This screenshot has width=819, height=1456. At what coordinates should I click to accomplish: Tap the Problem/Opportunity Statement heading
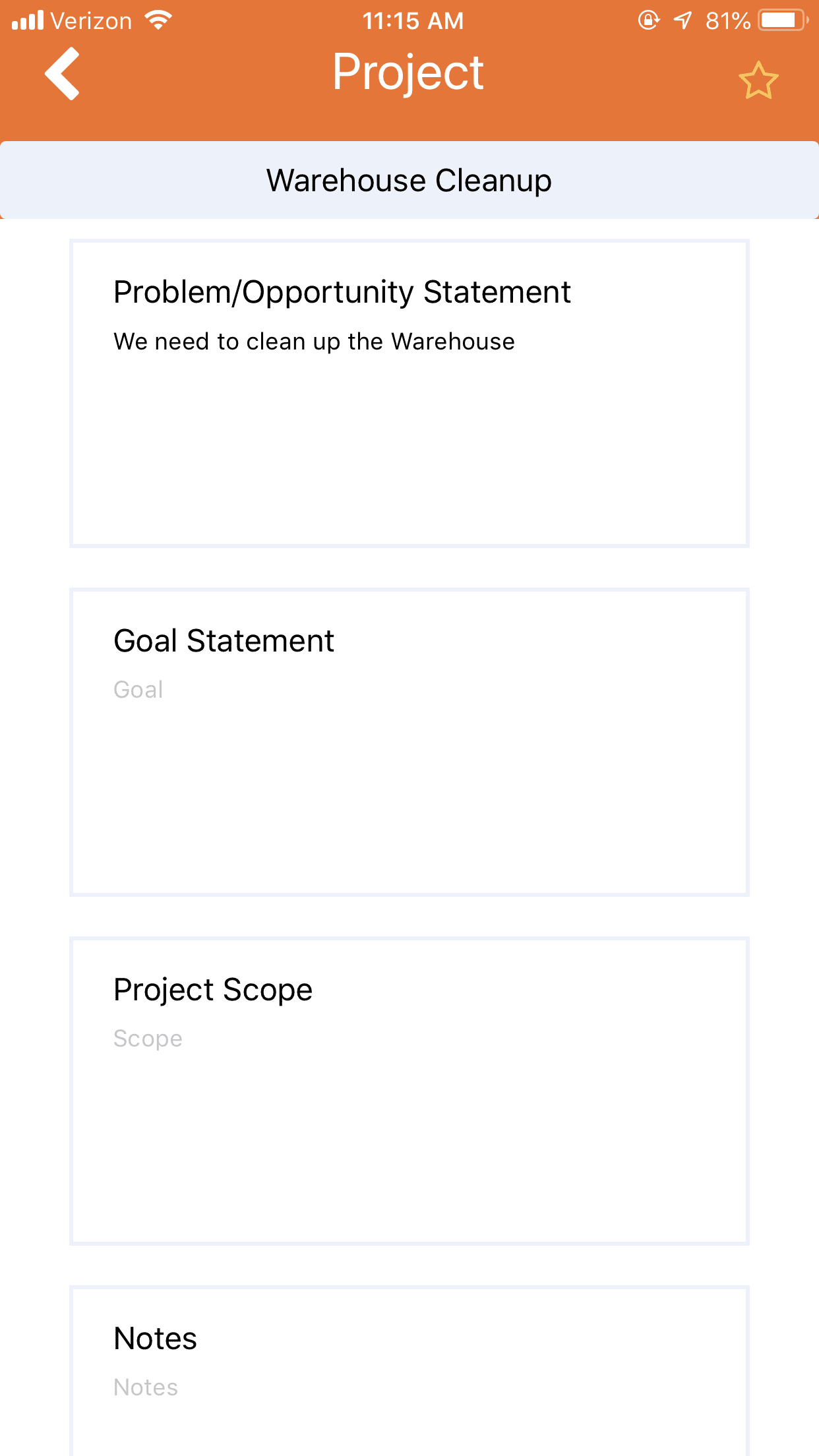tap(342, 292)
